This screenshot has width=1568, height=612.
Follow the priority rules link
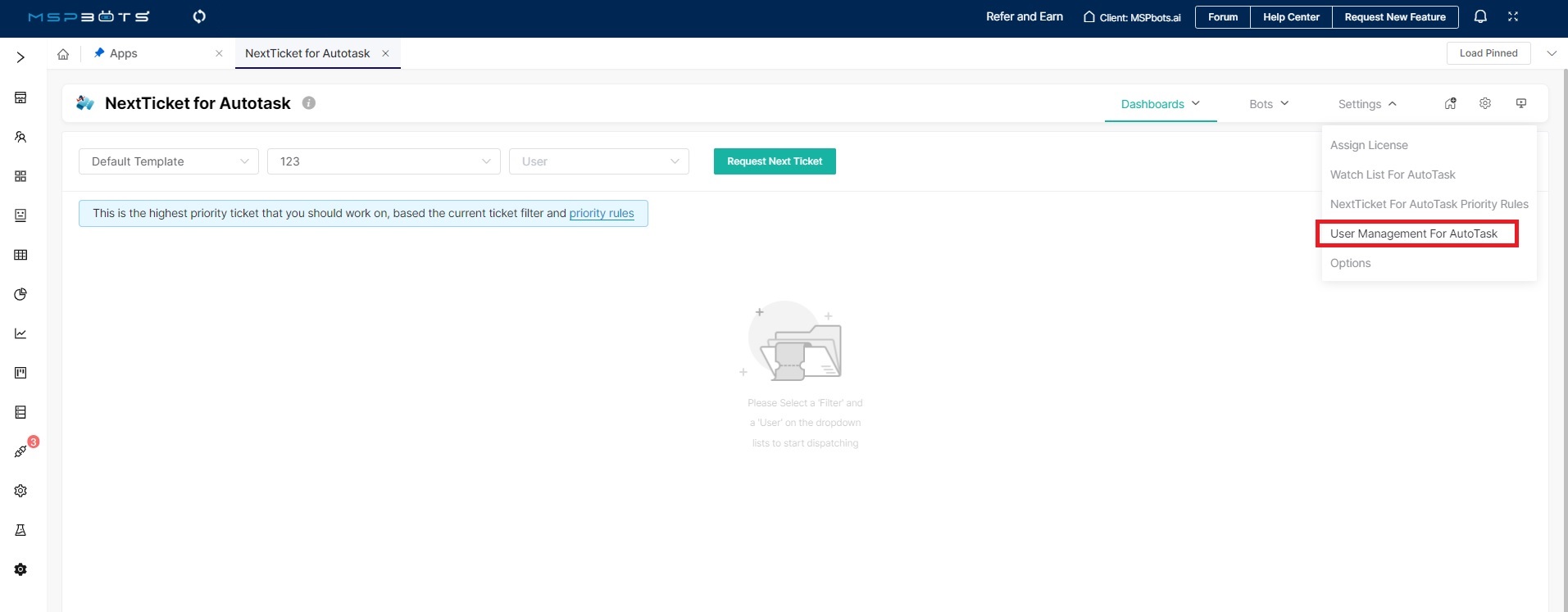click(602, 213)
